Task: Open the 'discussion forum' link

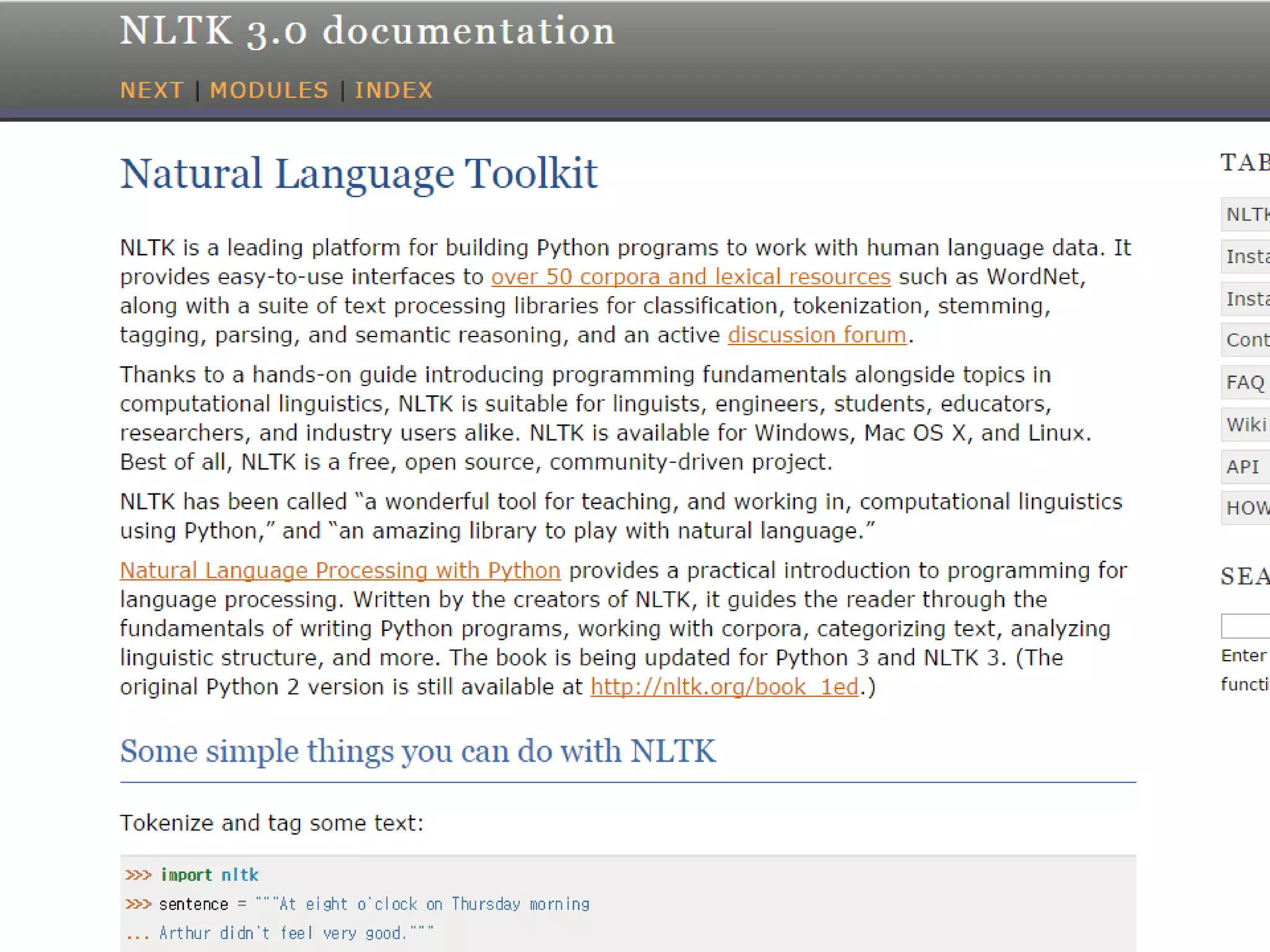Action: [817, 335]
